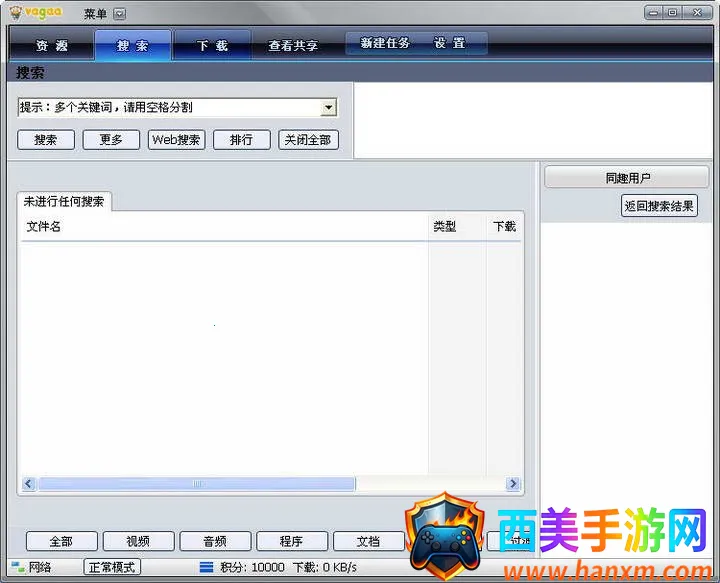The image size is (720, 583).
Task: Toggle the 正常模式 button in status bar
Action: 112,567
